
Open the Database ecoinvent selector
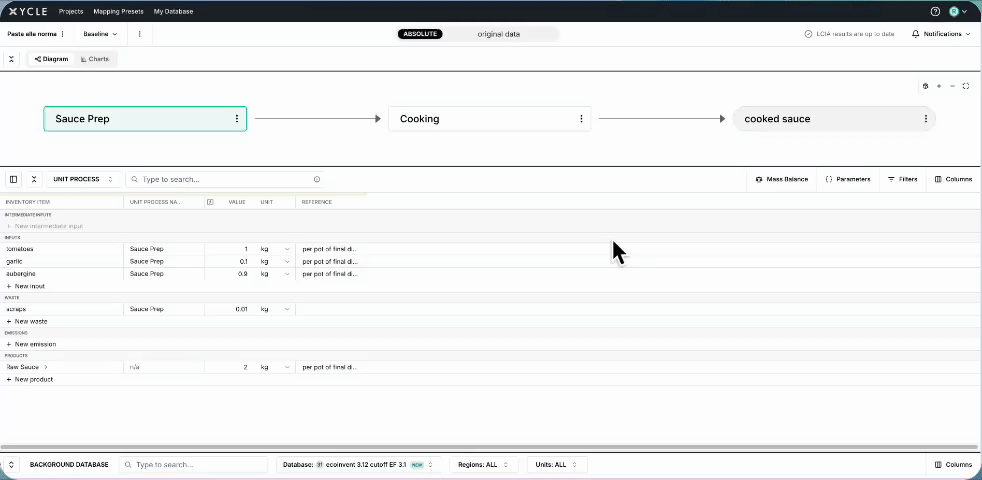(x=359, y=465)
